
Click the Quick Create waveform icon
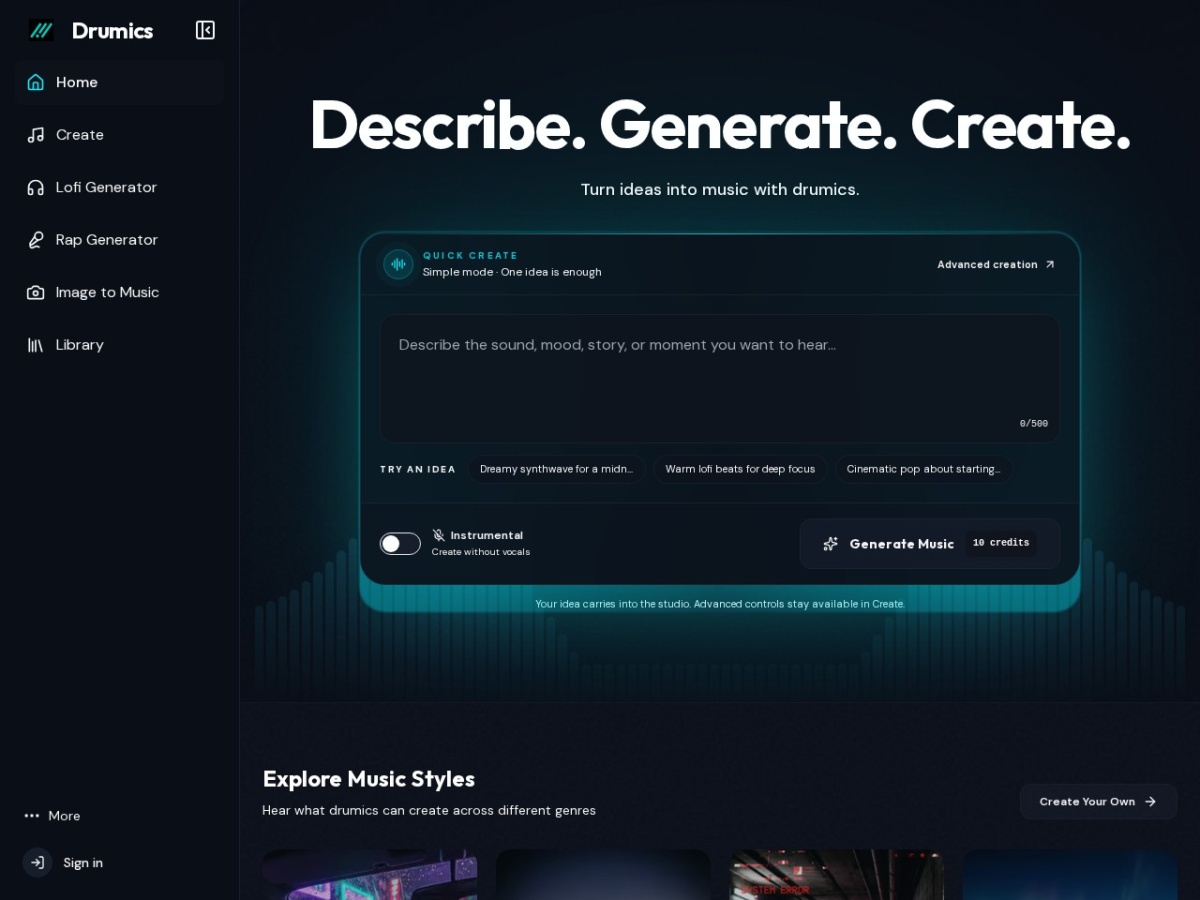pyautogui.click(x=398, y=264)
